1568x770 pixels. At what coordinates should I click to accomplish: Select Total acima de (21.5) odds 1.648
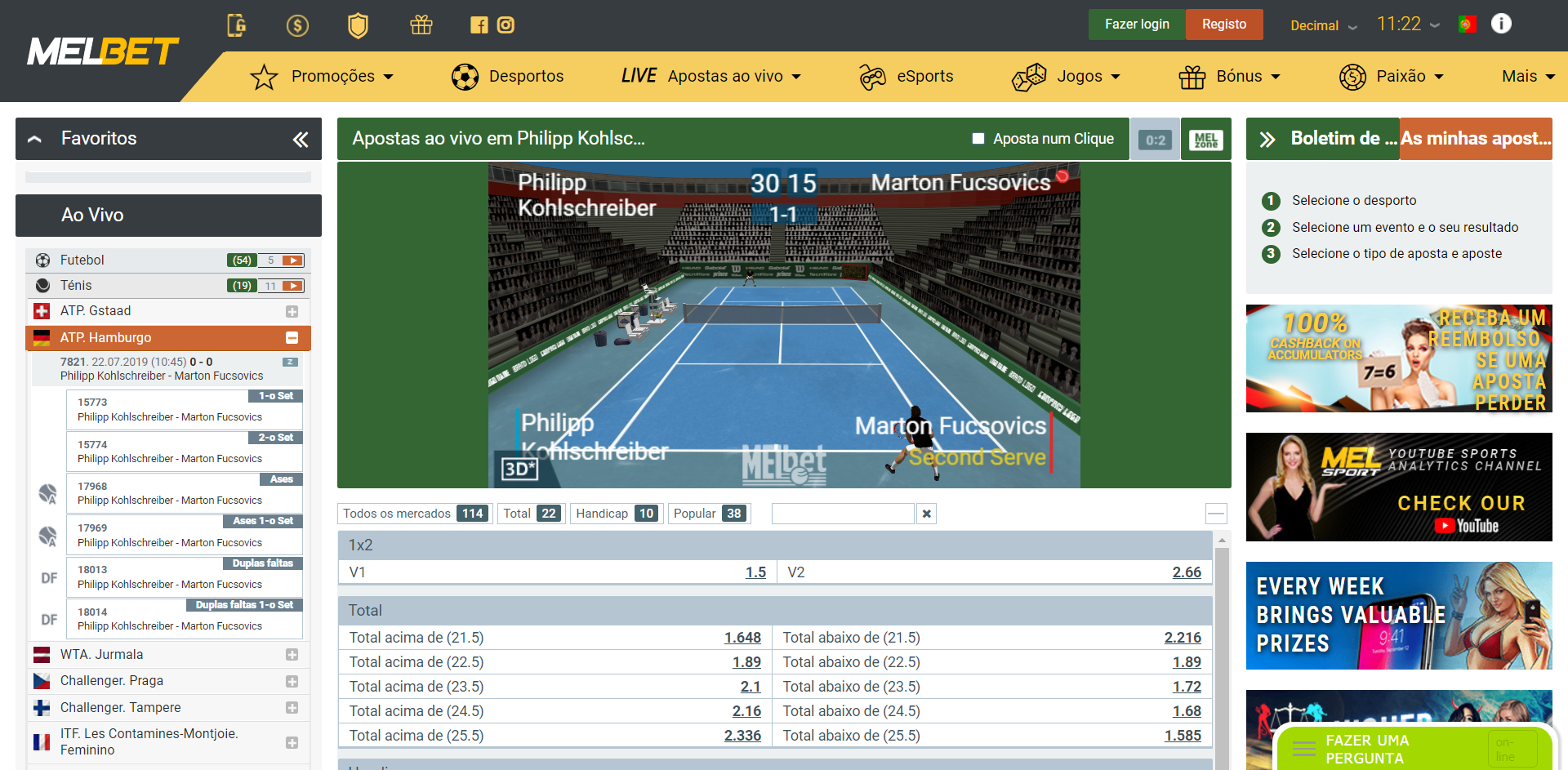point(742,638)
